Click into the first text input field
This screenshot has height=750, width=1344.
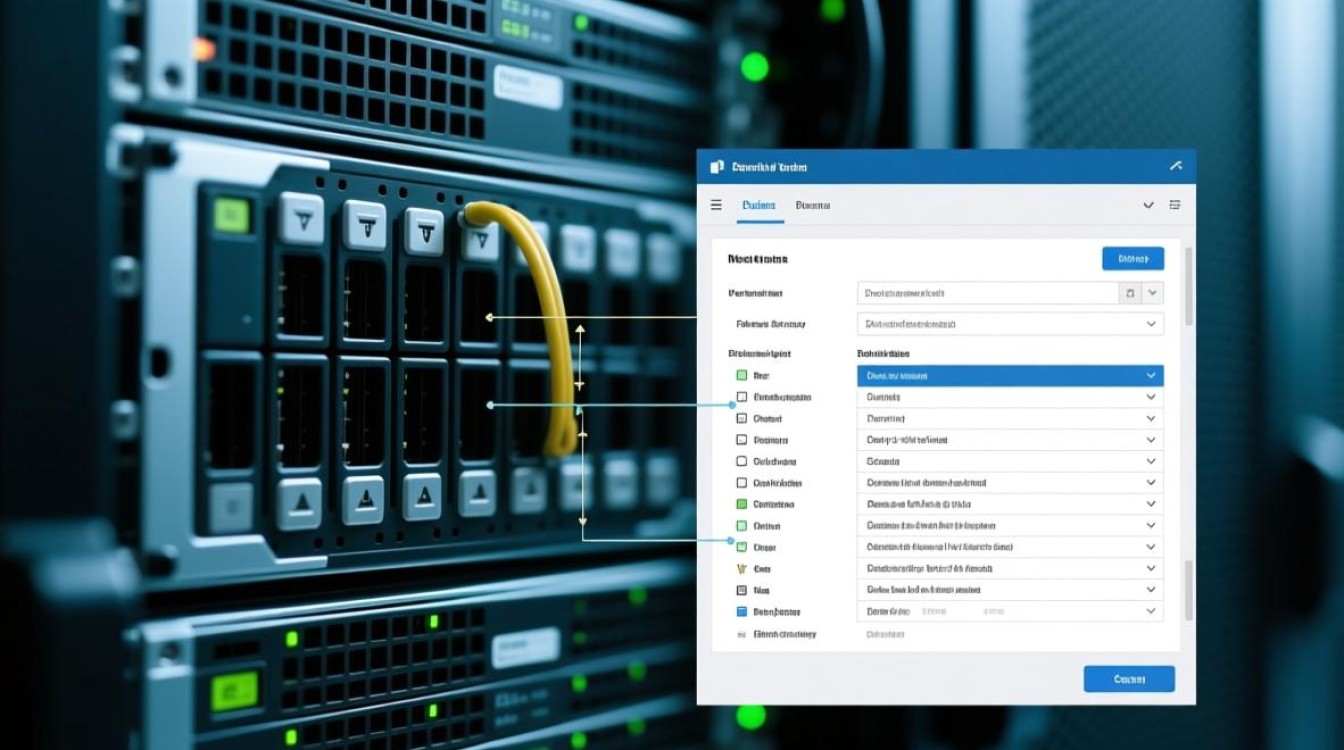coord(985,293)
